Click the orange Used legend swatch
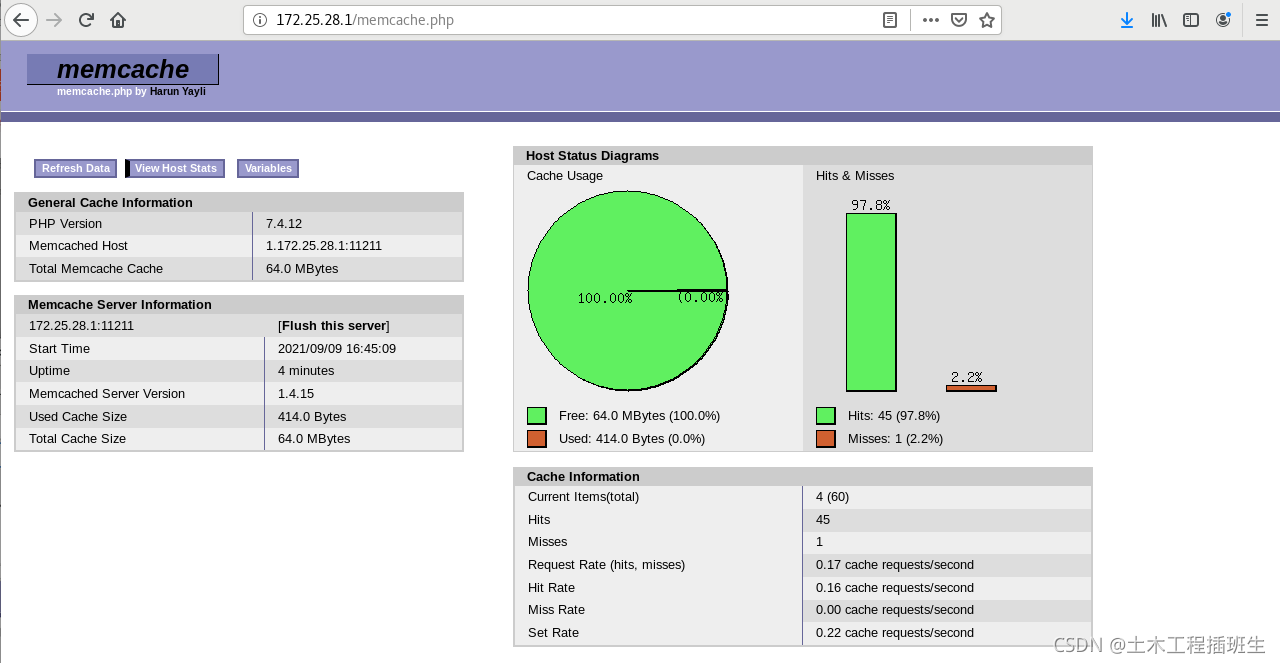1280x663 pixels. click(537, 439)
